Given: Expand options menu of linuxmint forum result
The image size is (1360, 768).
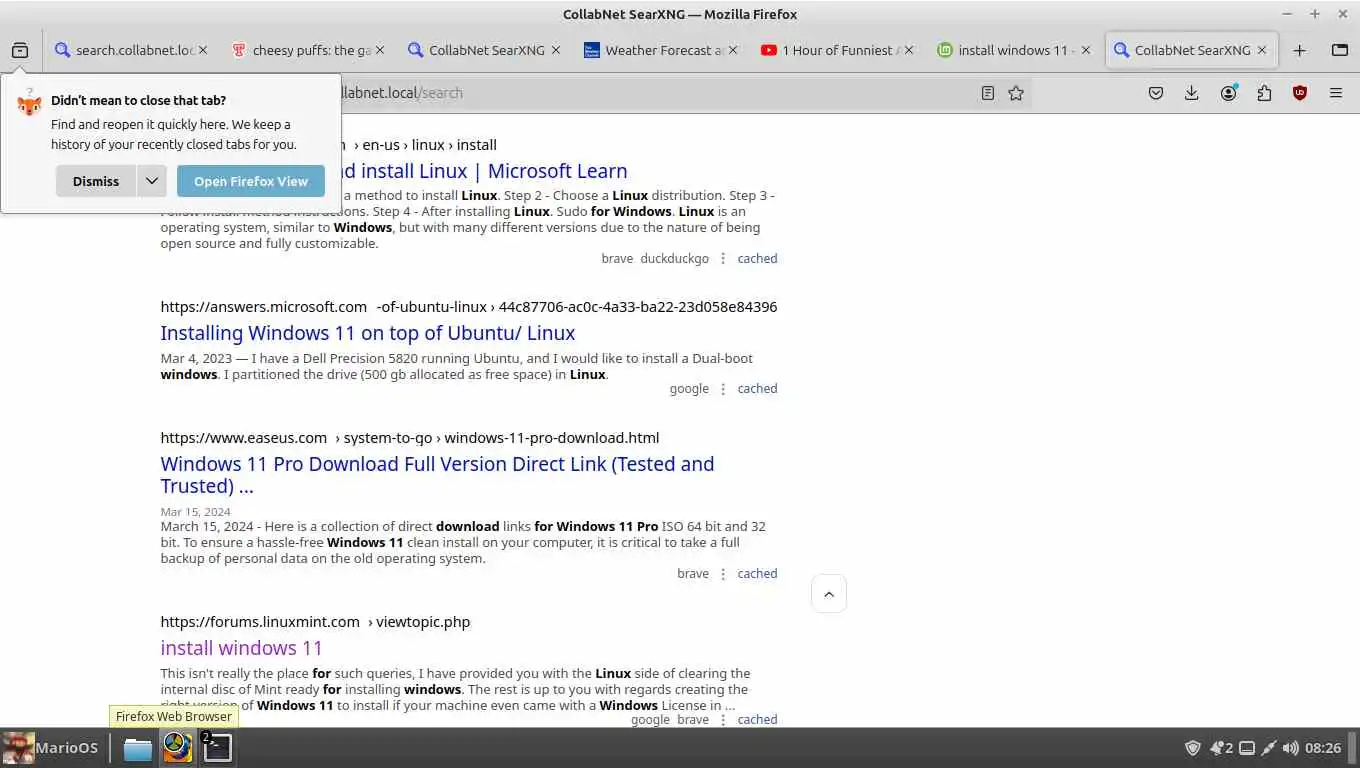Looking at the screenshot, I should pos(723,719).
